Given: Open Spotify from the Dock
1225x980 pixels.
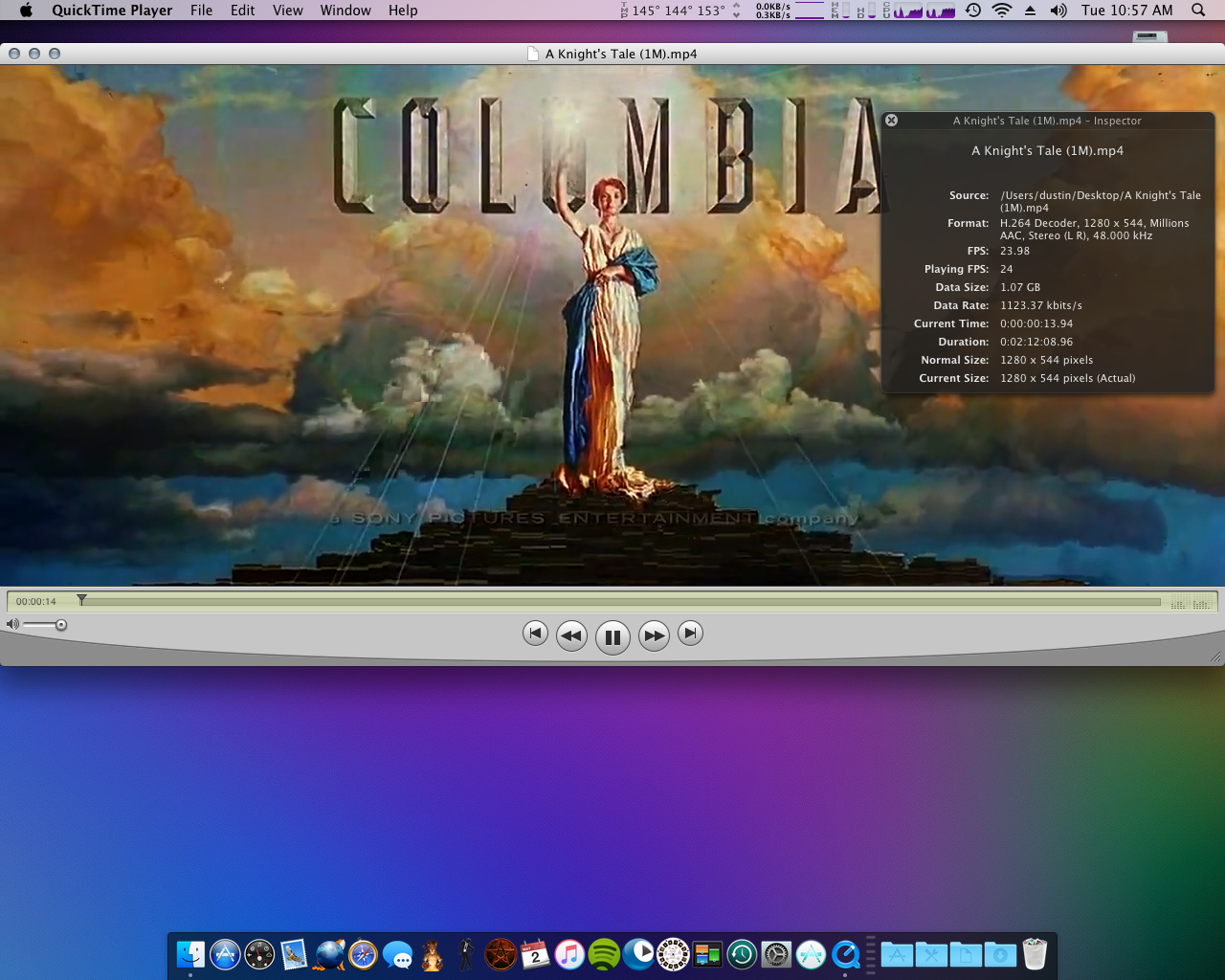Looking at the screenshot, I should pos(604,954).
